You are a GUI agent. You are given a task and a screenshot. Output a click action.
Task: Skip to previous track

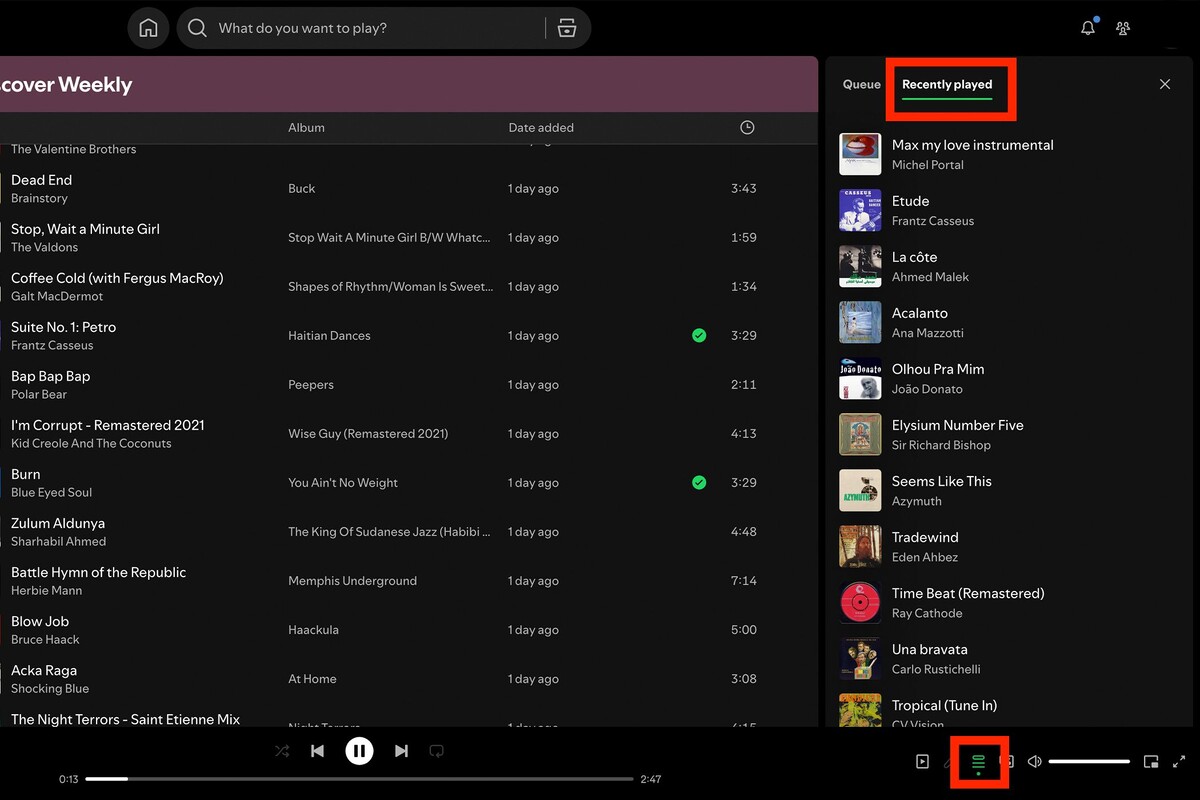point(317,751)
